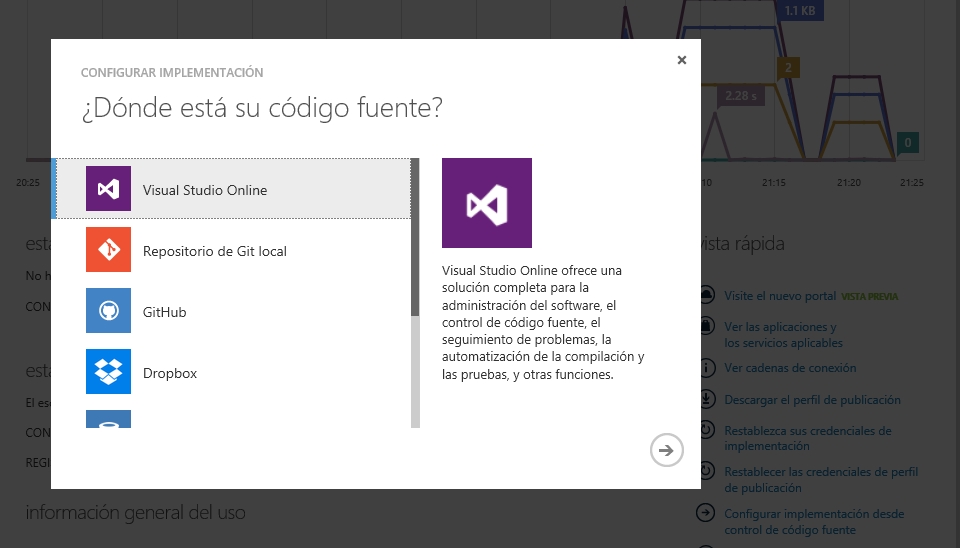960x548 pixels.
Task: Open 'Ver las aplicaciones y los servicios aplicables'
Action: (x=784, y=335)
